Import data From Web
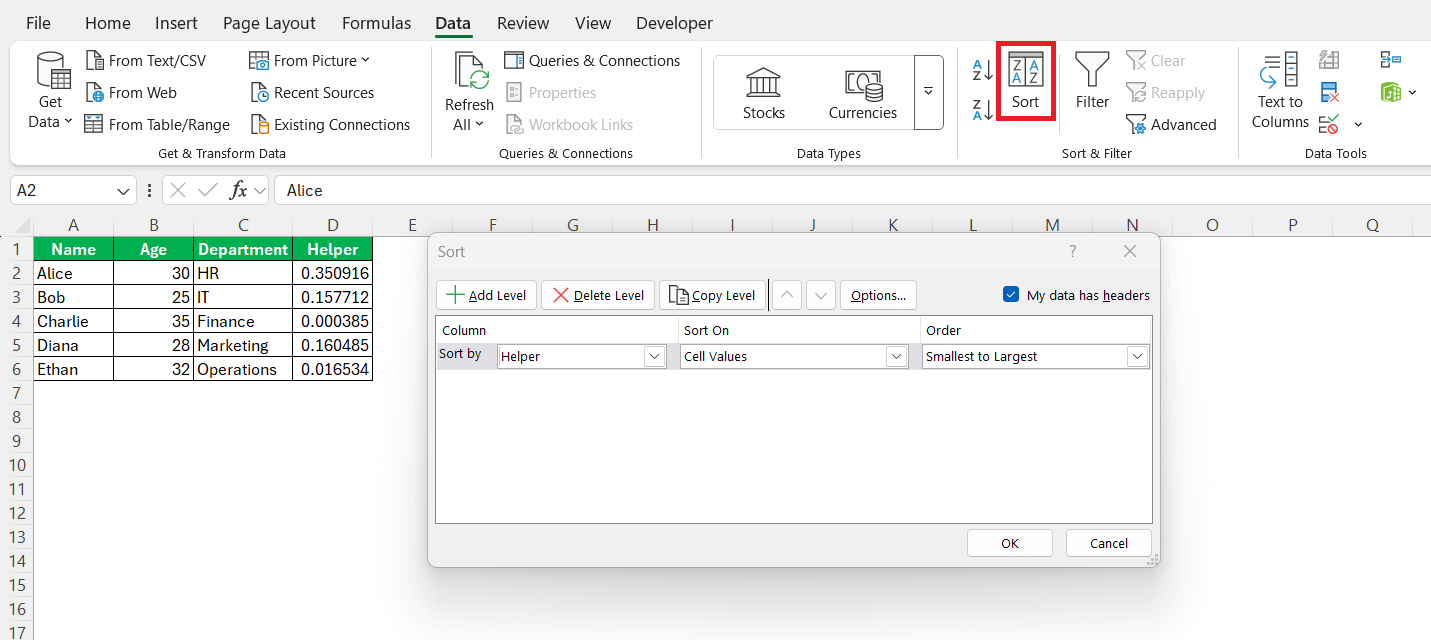1431x640 pixels. pyautogui.click(x=131, y=93)
